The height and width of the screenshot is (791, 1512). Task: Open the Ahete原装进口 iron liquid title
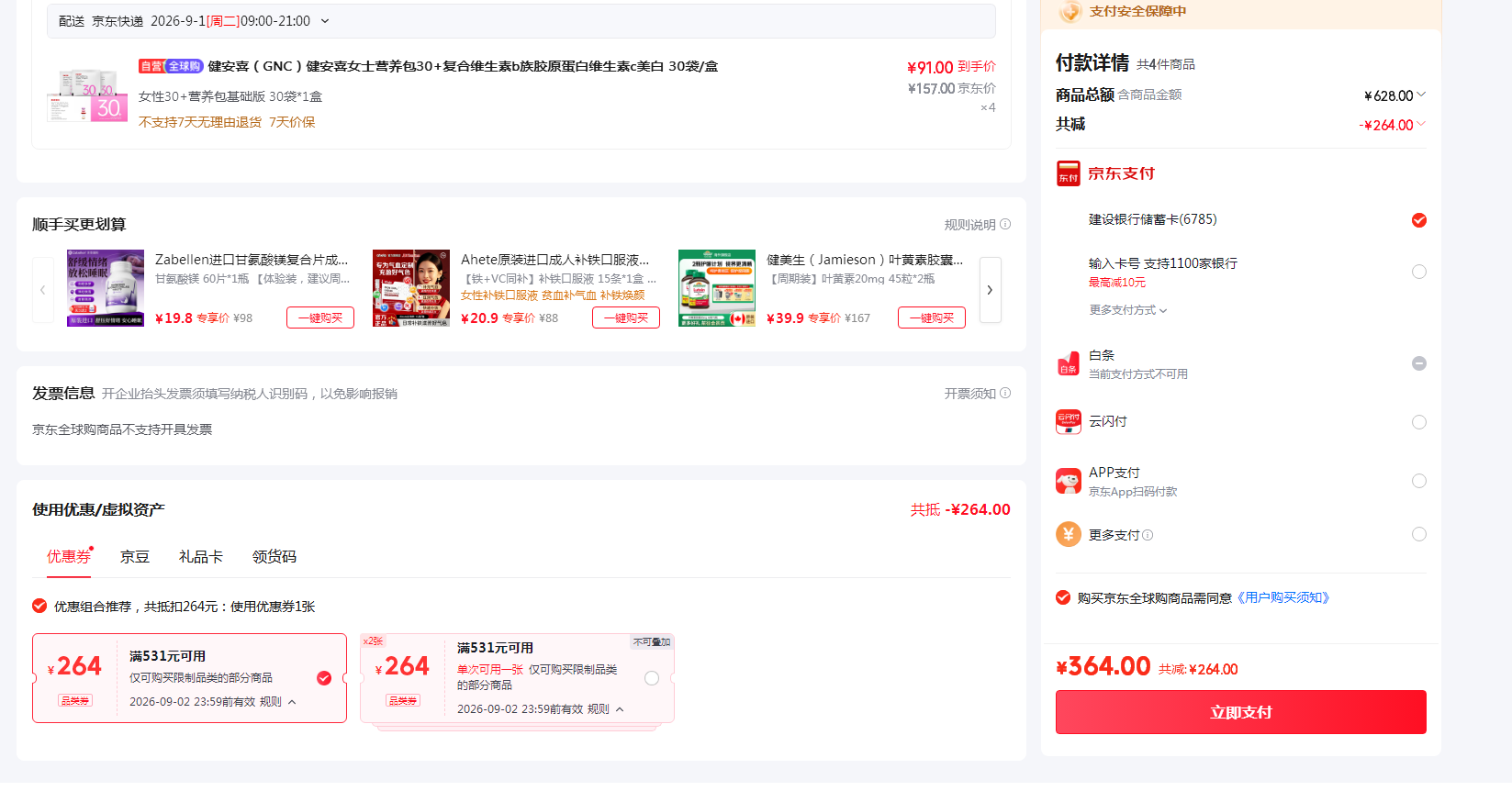tap(555, 260)
